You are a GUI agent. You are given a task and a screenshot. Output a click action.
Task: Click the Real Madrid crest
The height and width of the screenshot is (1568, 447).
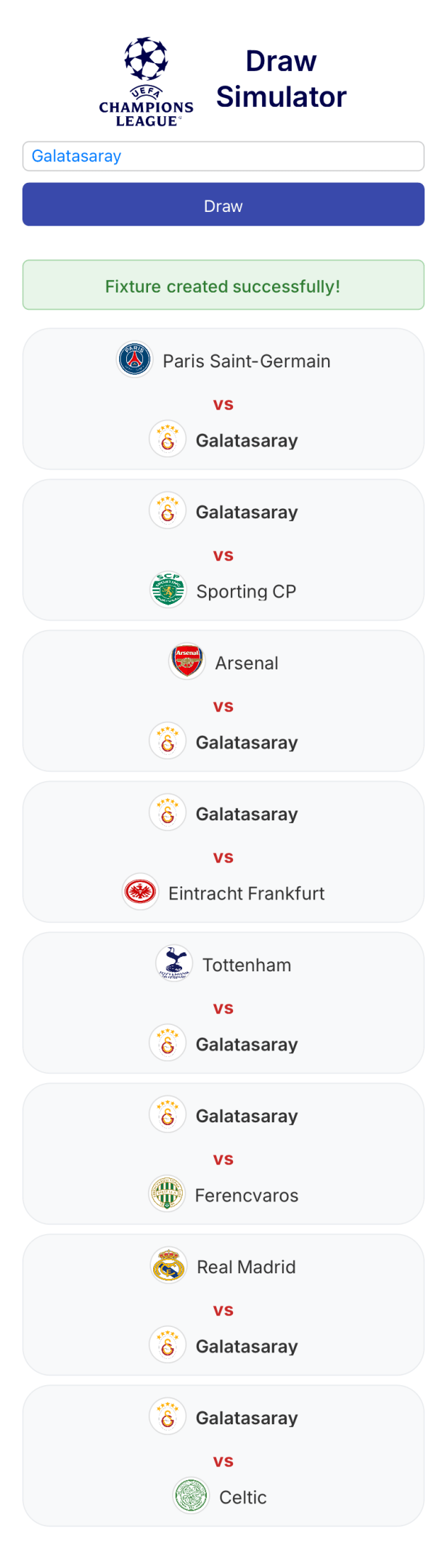(169, 1266)
